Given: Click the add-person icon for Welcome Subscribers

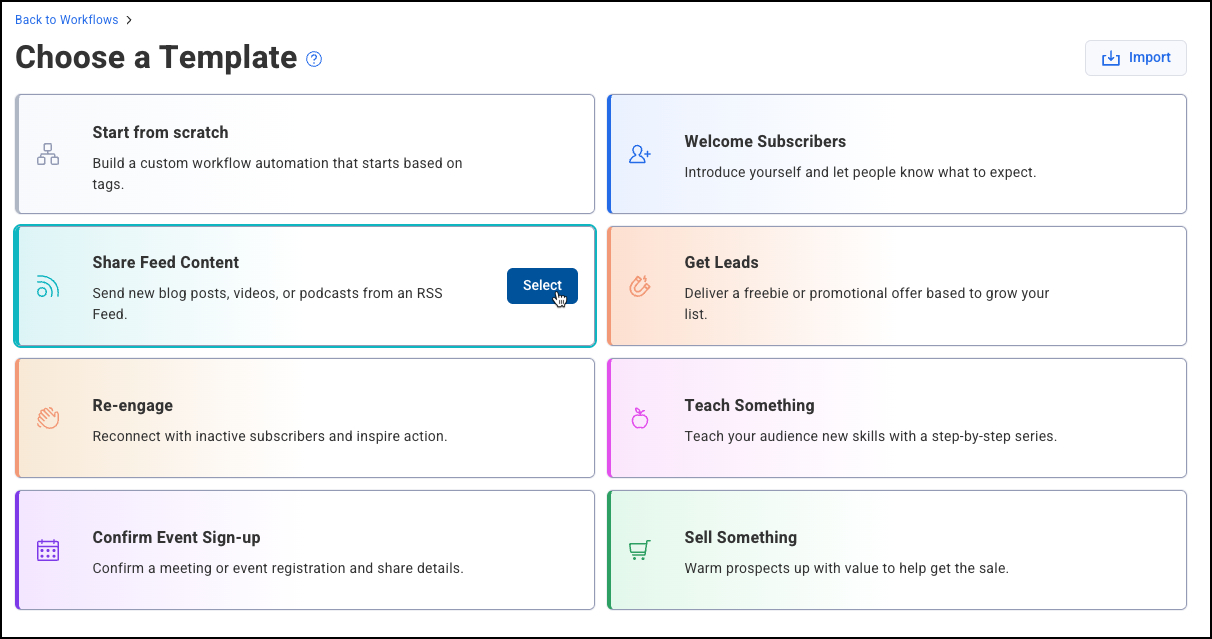Looking at the screenshot, I should [x=640, y=154].
